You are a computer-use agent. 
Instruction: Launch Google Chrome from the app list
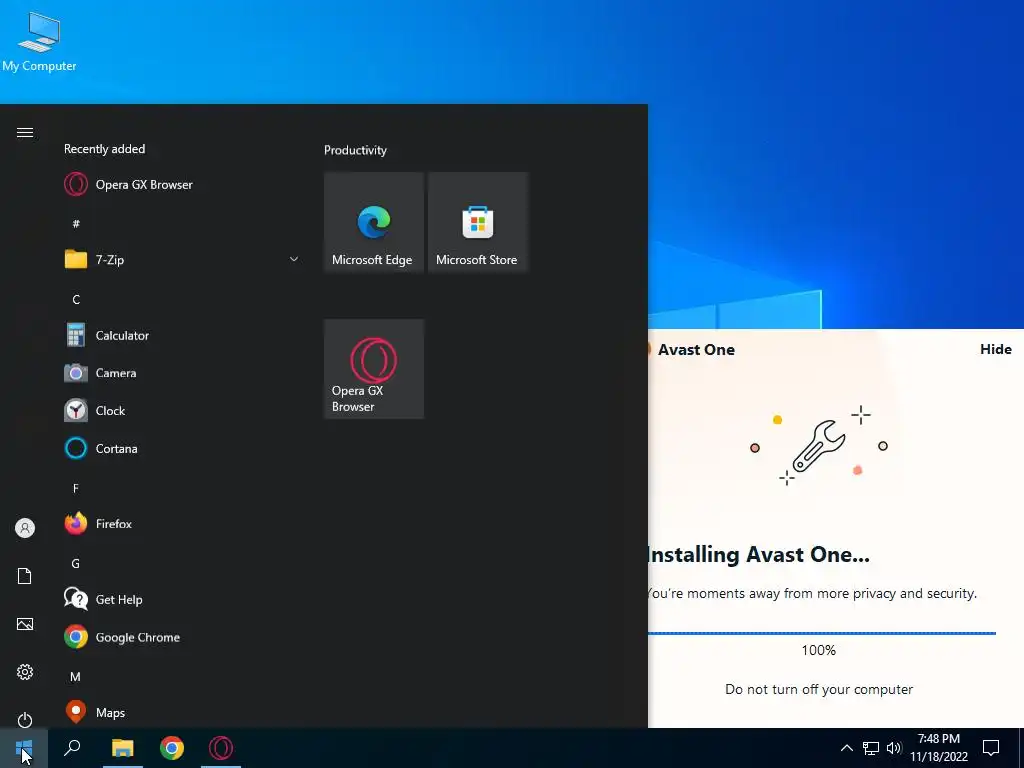click(x=181, y=637)
